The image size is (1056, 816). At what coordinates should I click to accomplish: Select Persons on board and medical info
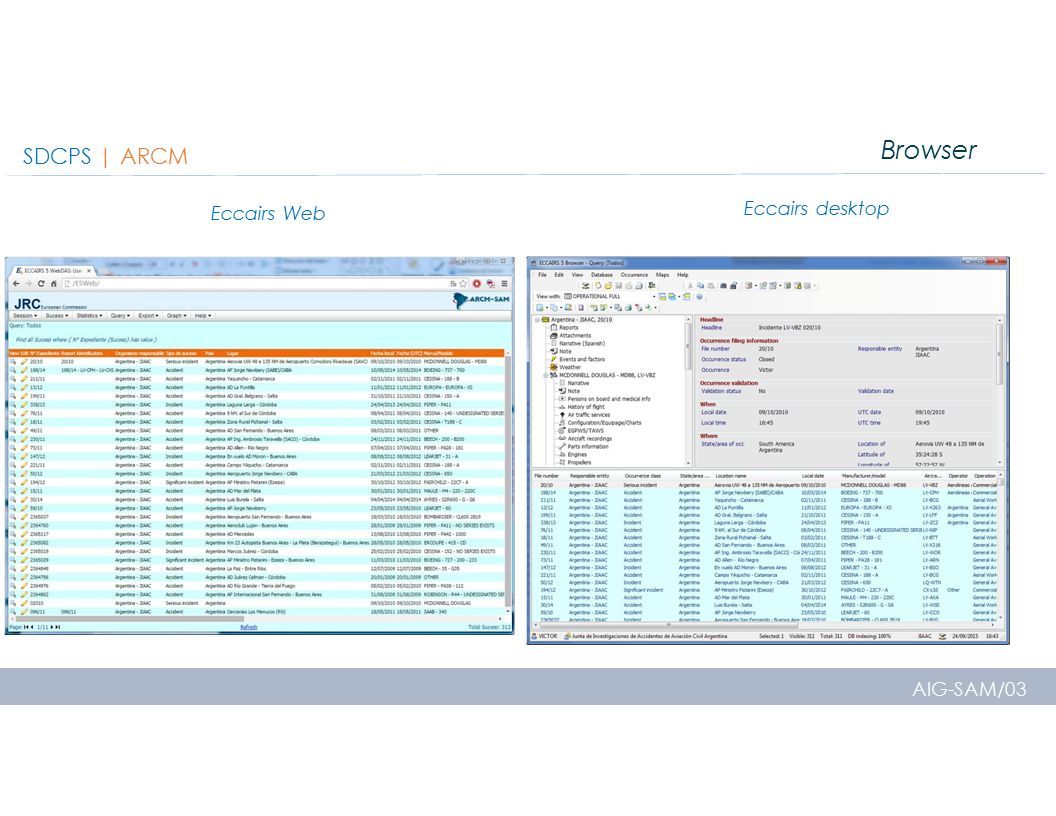(x=609, y=399)
